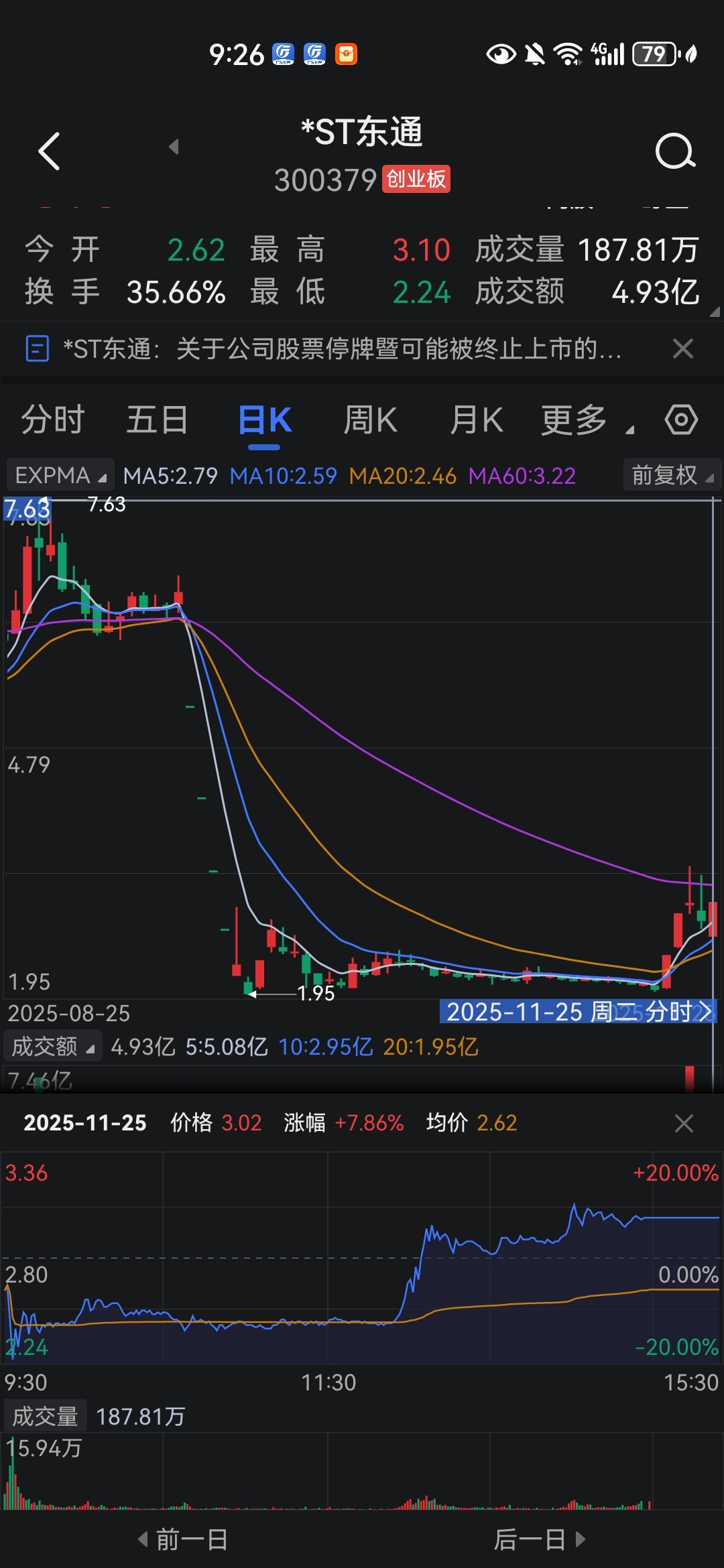Tap the Wi-Fi status icon
The height and width of the screenshot is (1568, 724).
click(x=568, y=54)
